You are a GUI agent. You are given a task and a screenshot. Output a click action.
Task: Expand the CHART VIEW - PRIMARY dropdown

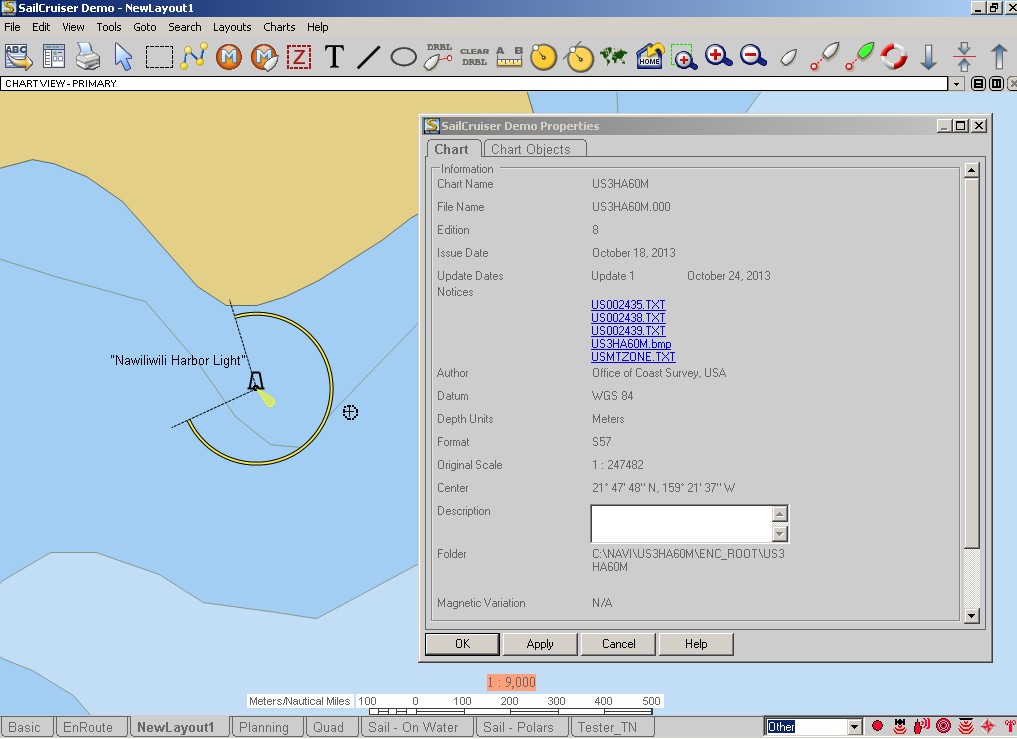(x=956, y=84)
